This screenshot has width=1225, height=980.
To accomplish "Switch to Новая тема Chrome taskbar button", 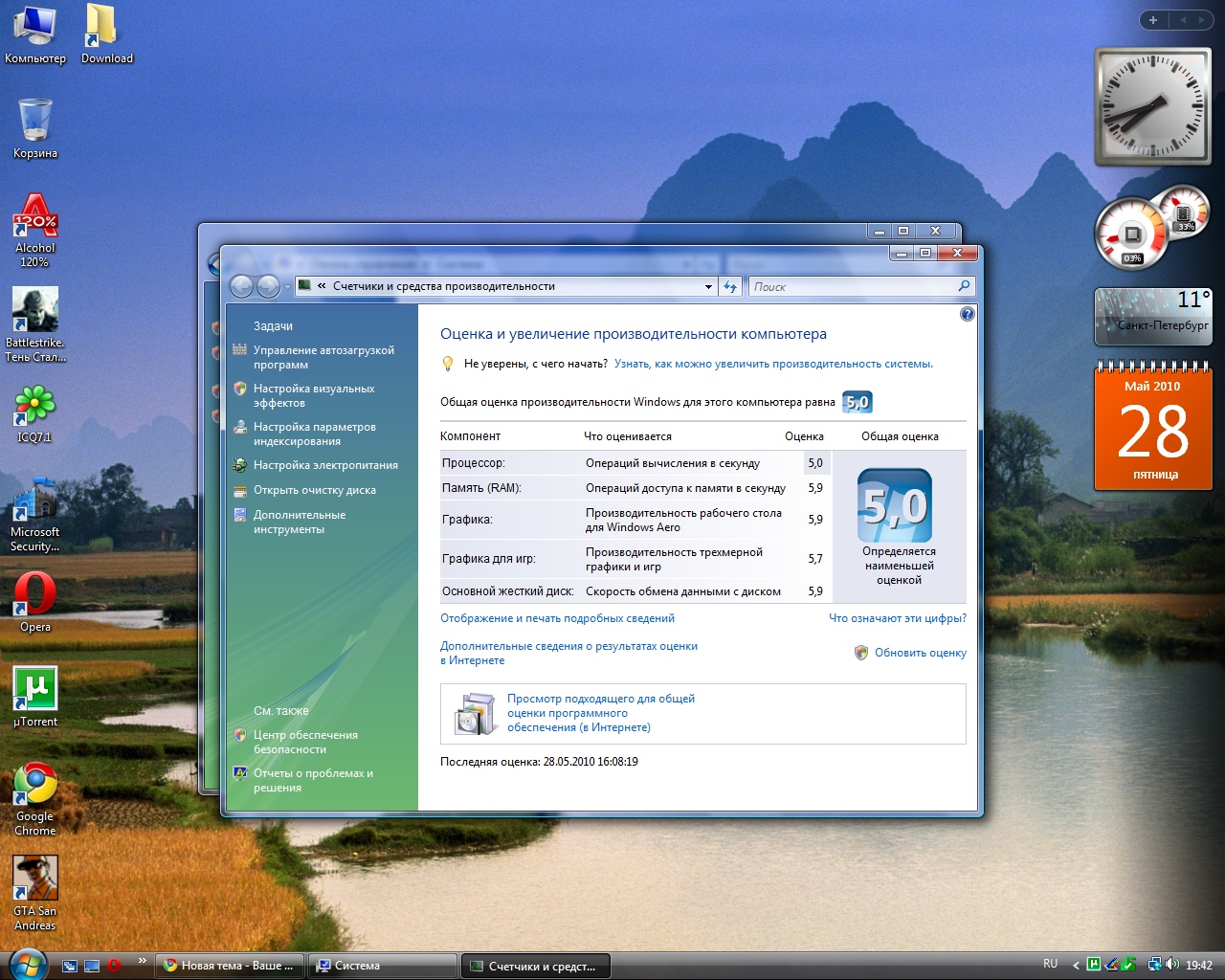I will coord(231,966).
